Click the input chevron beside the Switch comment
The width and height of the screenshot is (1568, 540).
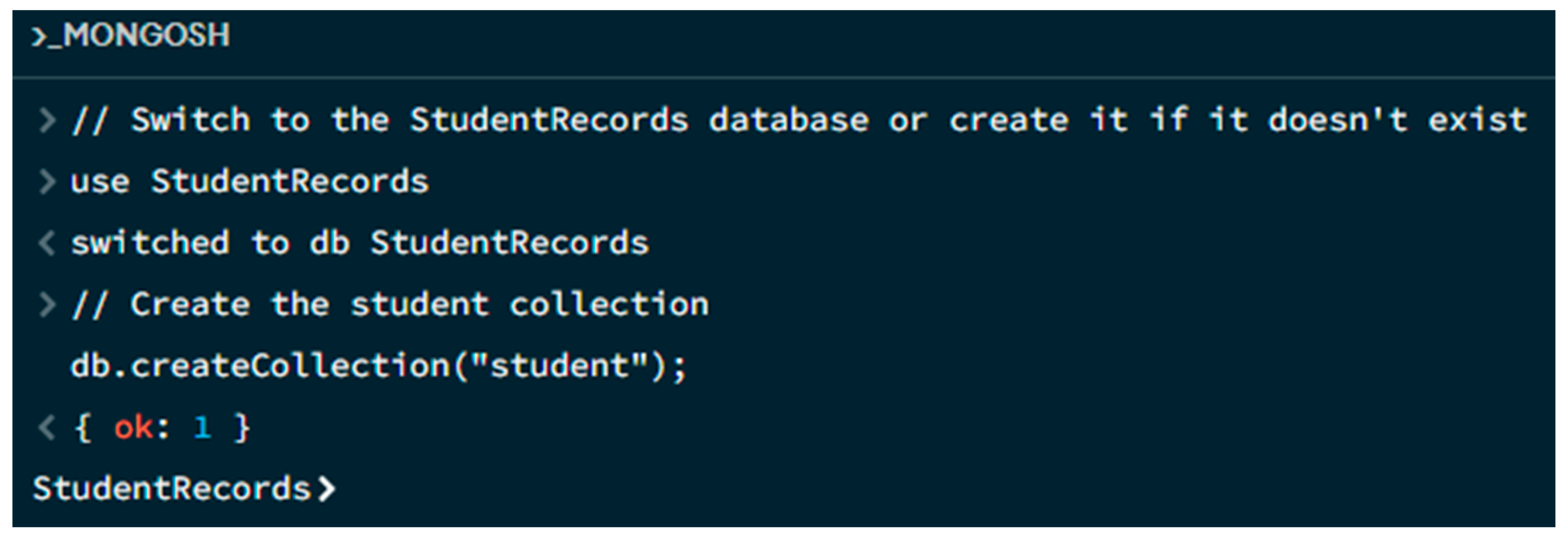[47, 120]
